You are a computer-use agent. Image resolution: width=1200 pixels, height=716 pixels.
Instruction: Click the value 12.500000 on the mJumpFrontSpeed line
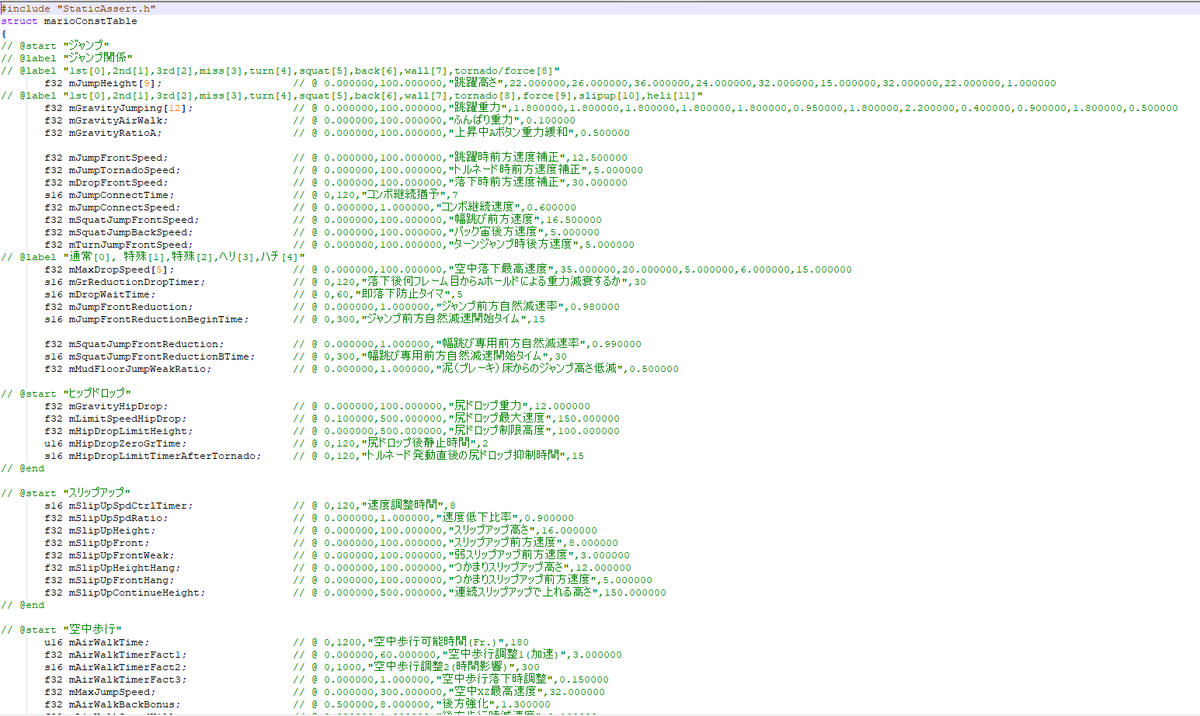click(599, 157)
